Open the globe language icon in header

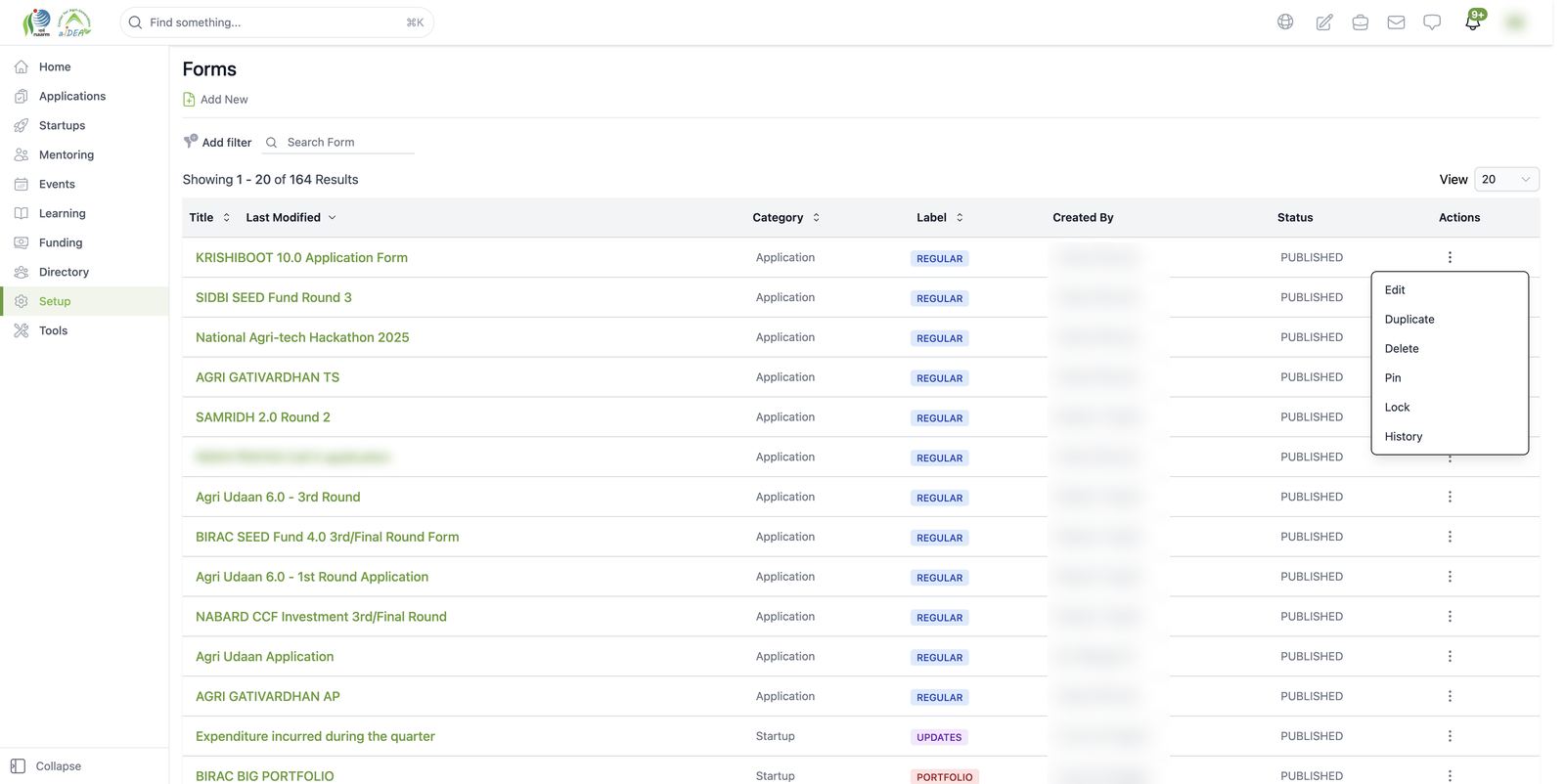[x=1285, y=22]
